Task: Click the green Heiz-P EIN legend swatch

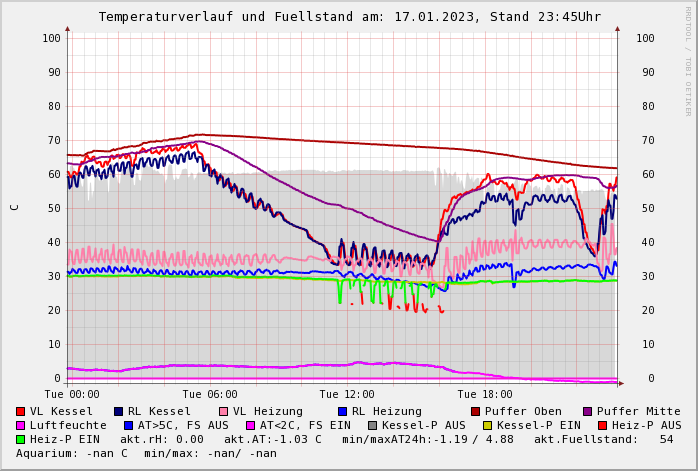Action: coord(20,439)
